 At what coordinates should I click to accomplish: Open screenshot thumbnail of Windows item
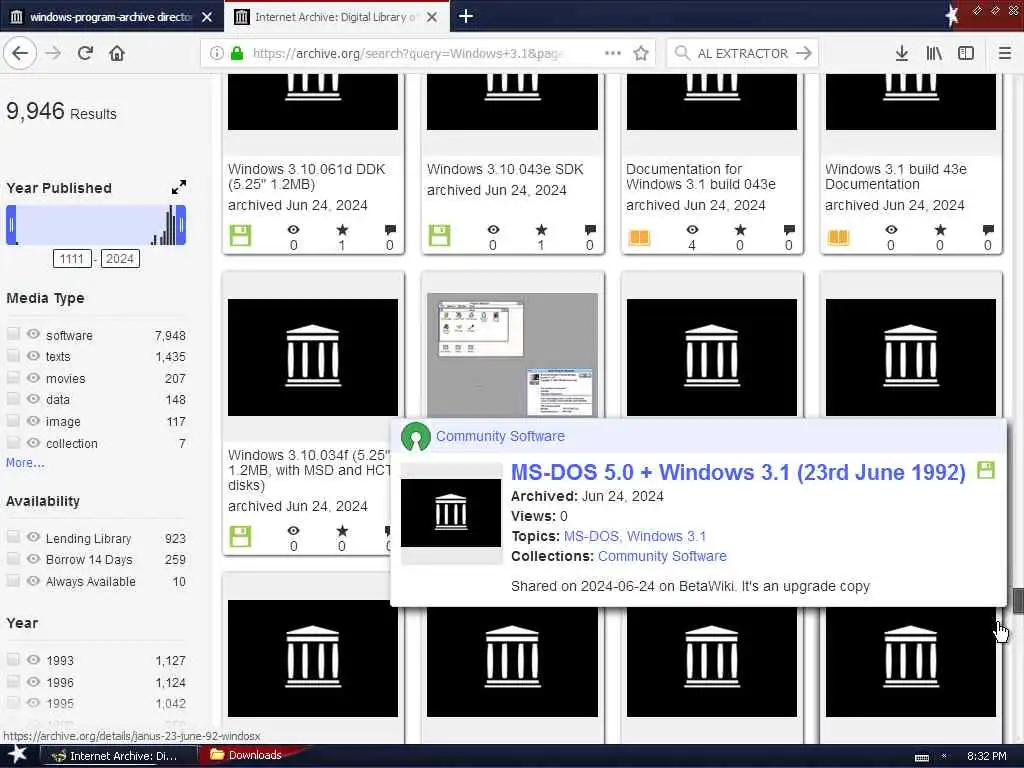pyautogui.click(x=512, y=355)
